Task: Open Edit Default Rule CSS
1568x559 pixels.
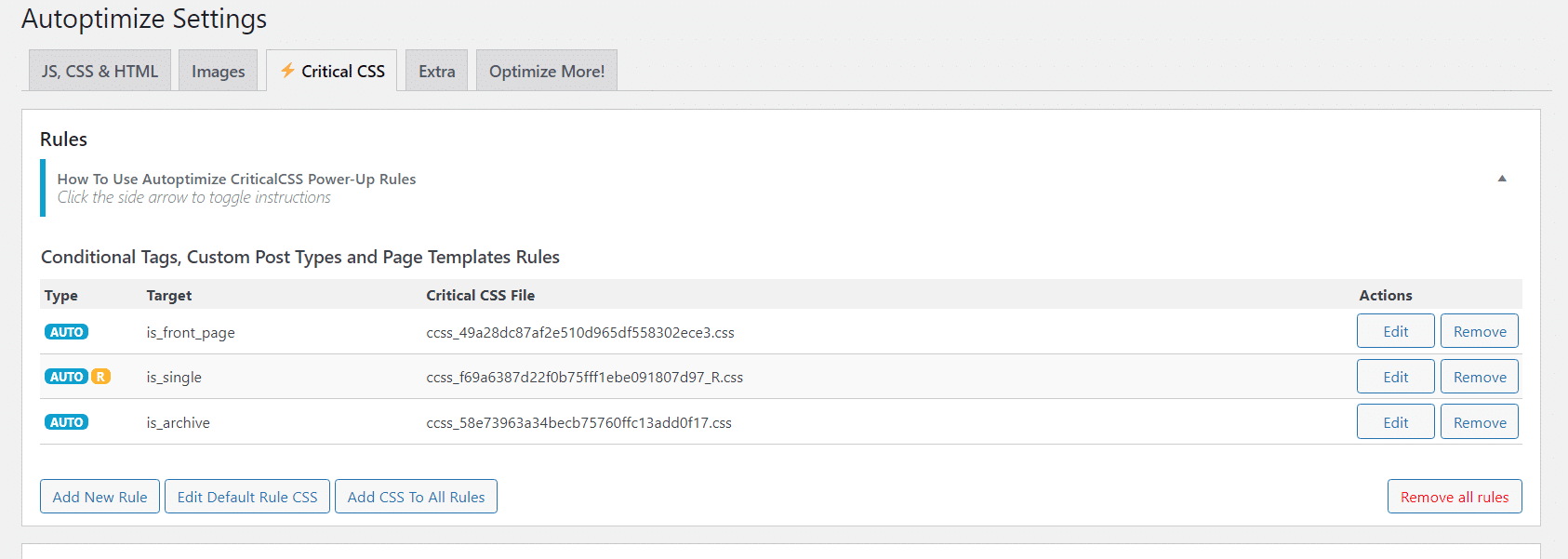Action: 247,497
